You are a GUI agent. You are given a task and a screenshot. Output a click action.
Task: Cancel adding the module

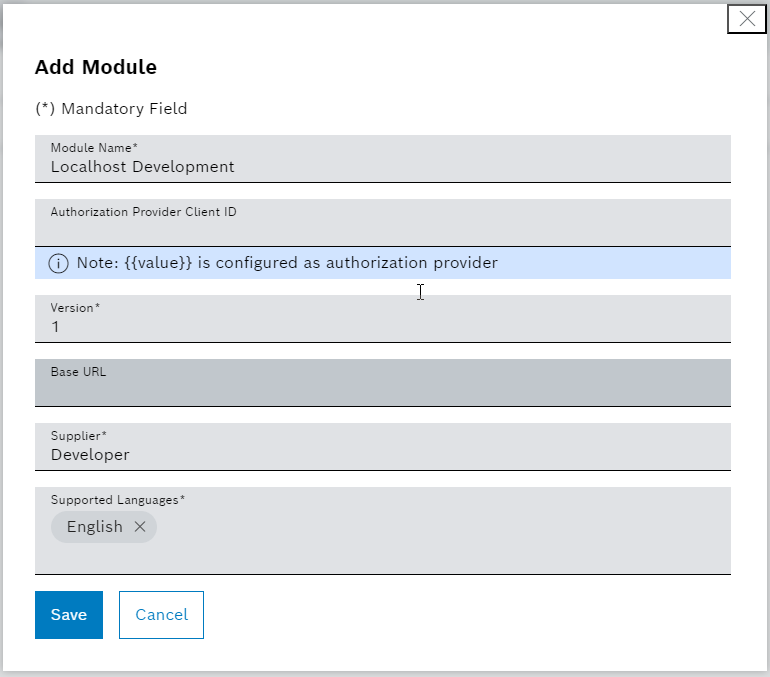[161, 615]
